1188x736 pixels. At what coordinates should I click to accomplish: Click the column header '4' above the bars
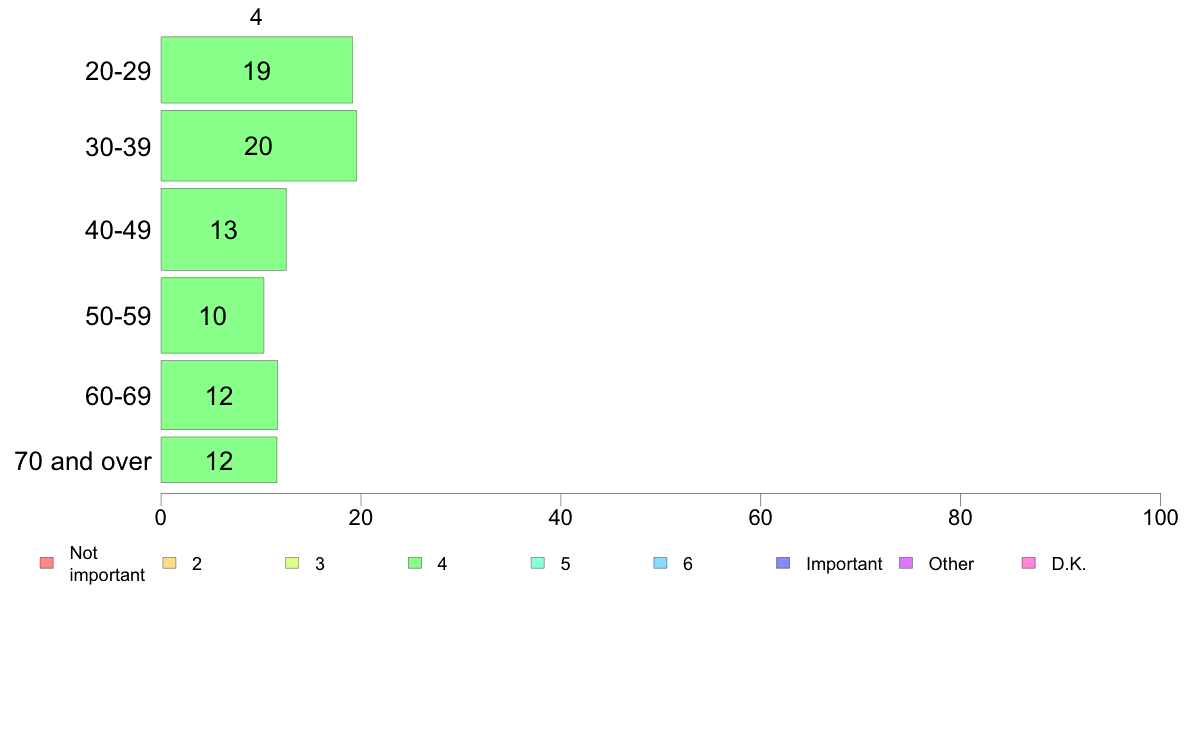coord(256,17)
